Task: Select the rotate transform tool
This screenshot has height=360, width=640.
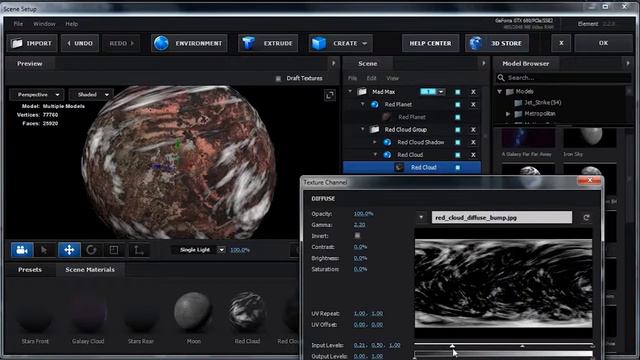Action: coord(91,250)
